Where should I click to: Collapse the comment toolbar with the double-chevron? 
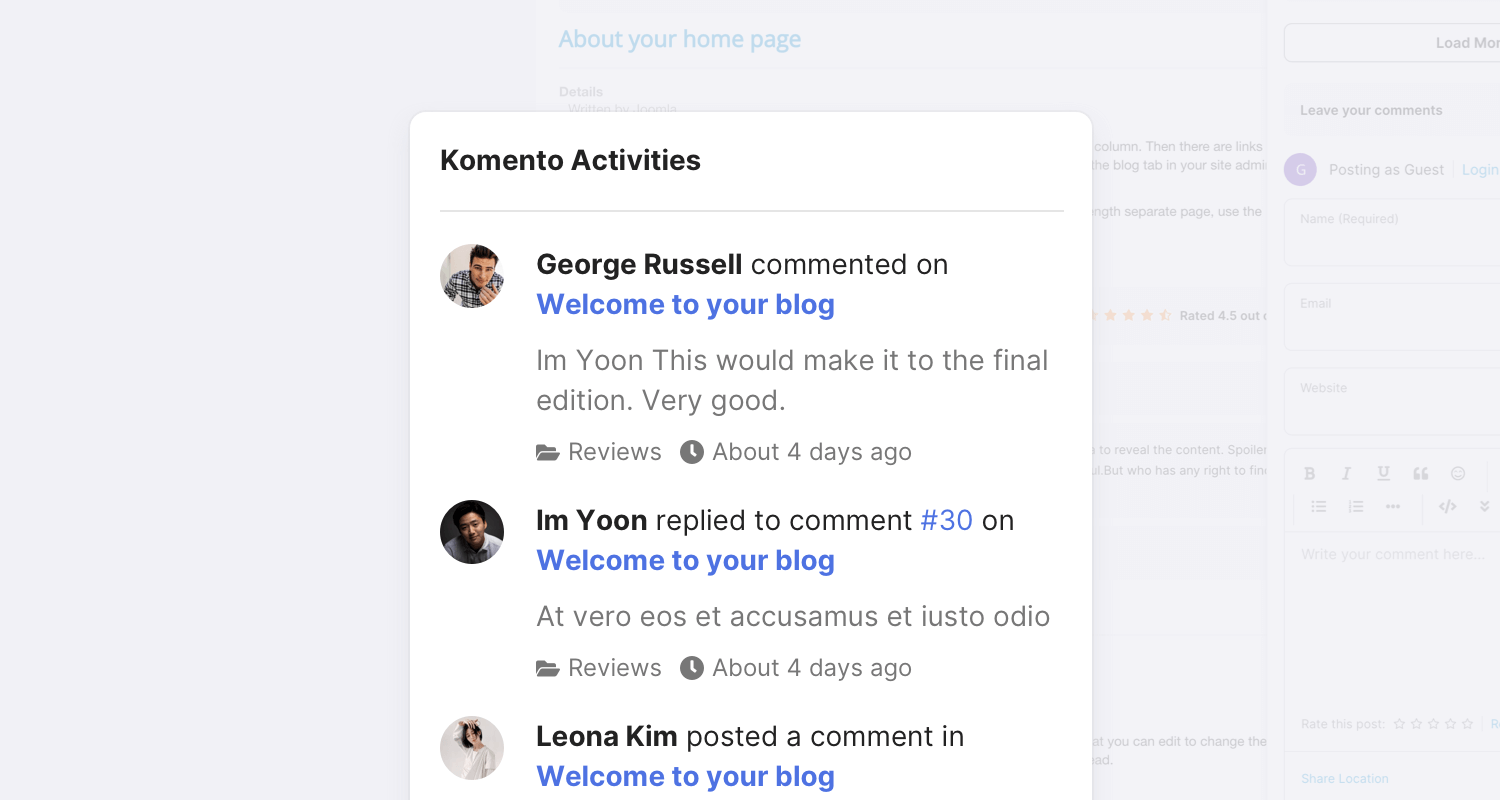click(x=1484, y=506)
